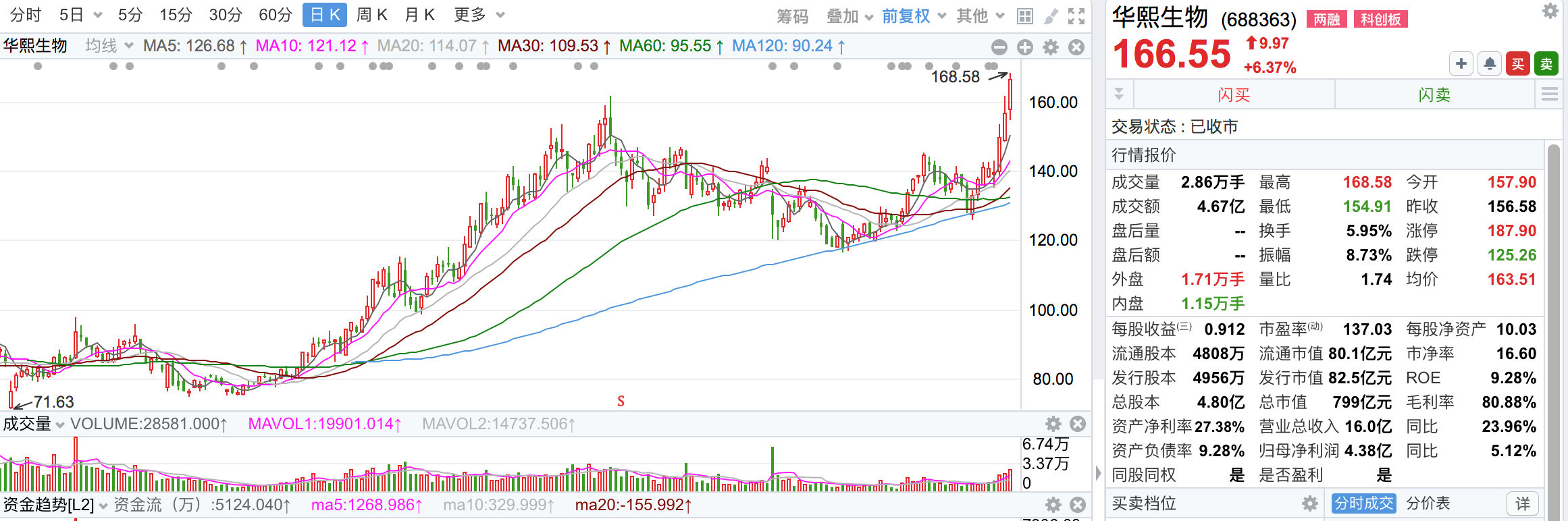Open moving average indicator settings gear

1051,47
